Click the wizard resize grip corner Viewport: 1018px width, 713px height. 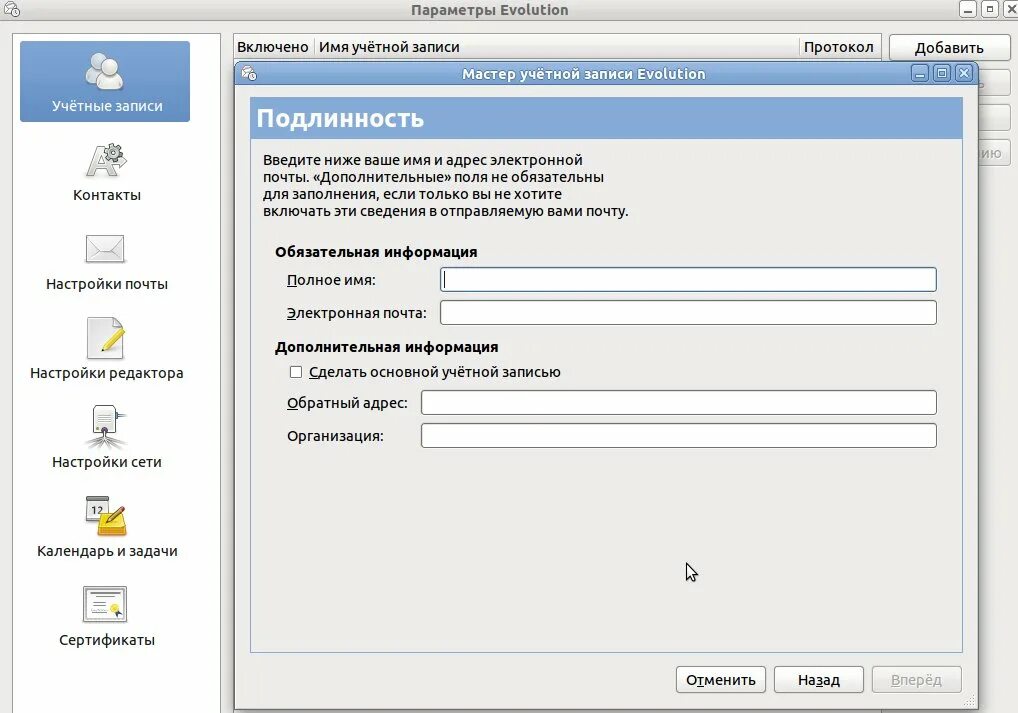[x=969, y=700]
